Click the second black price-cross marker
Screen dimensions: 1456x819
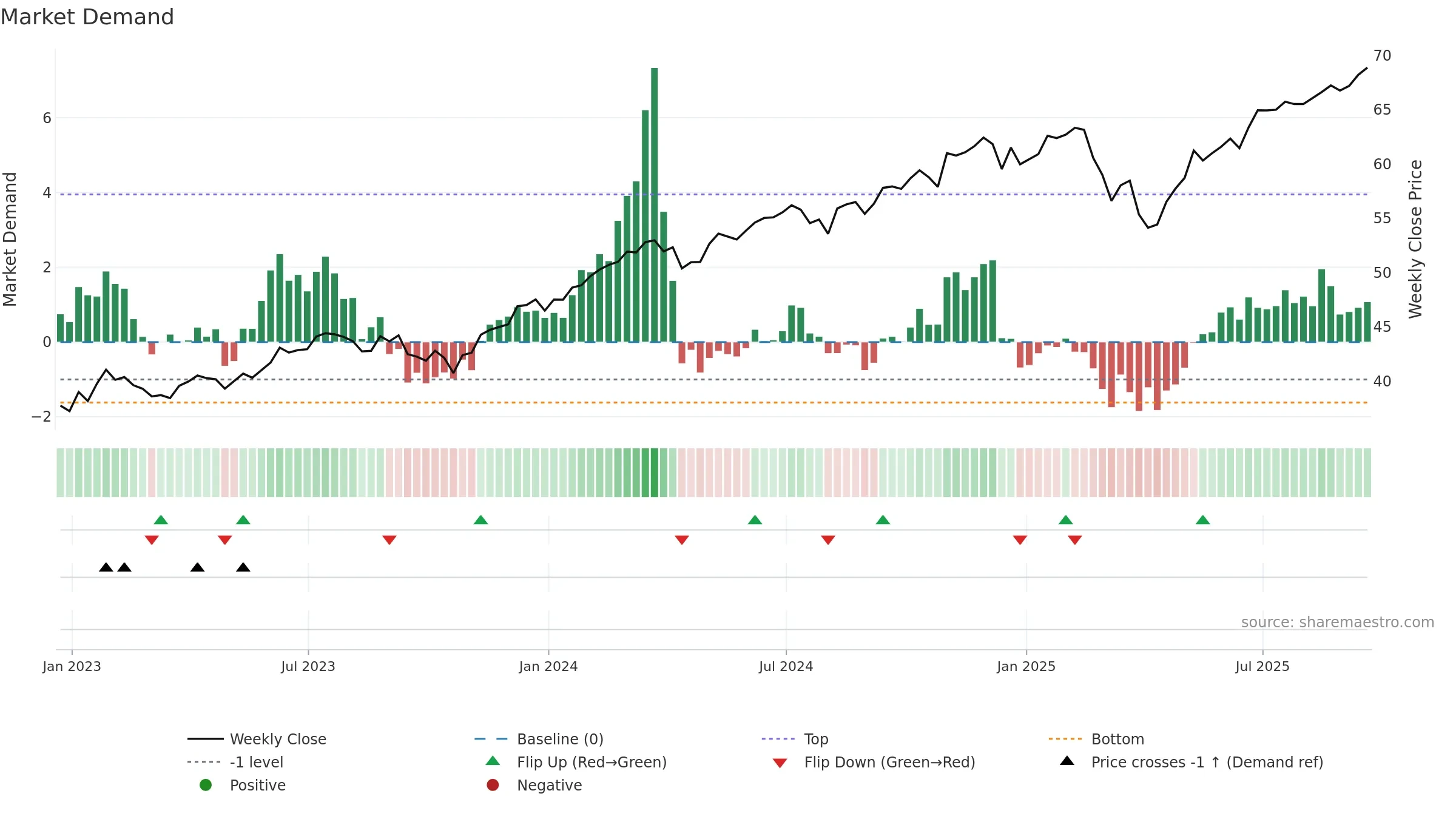(124, 567)
